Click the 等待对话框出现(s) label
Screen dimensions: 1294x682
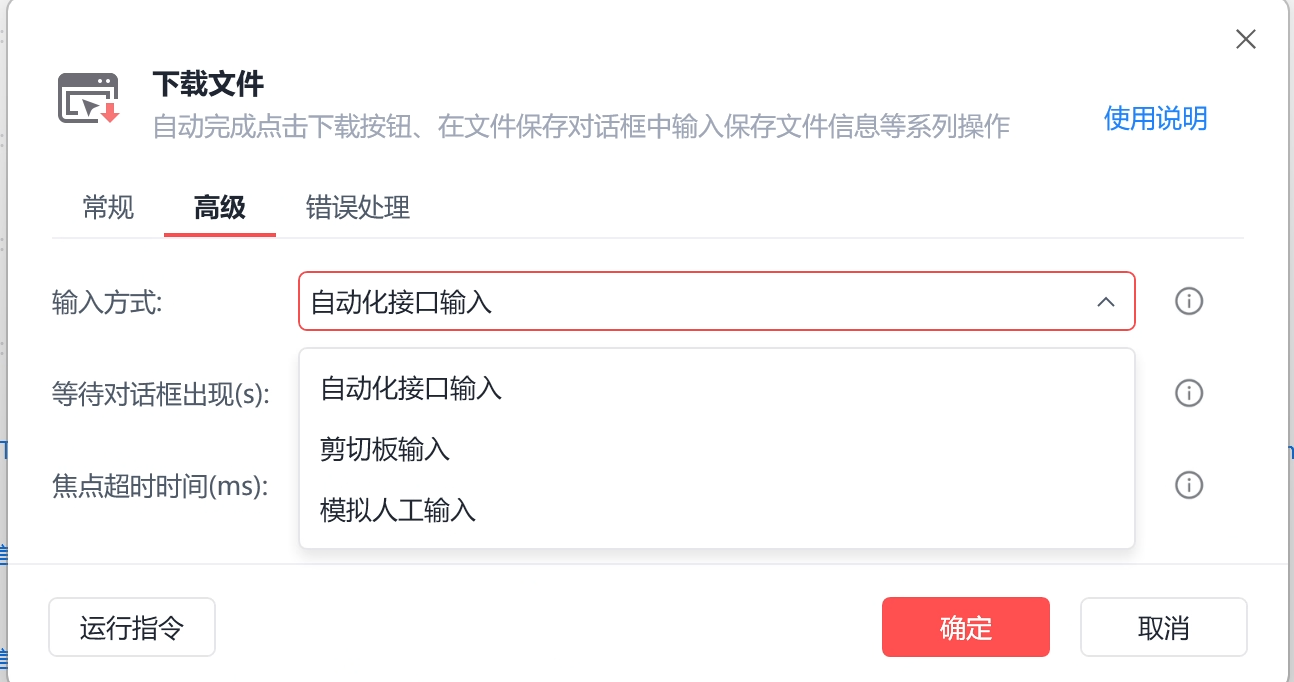pos(161,394)
